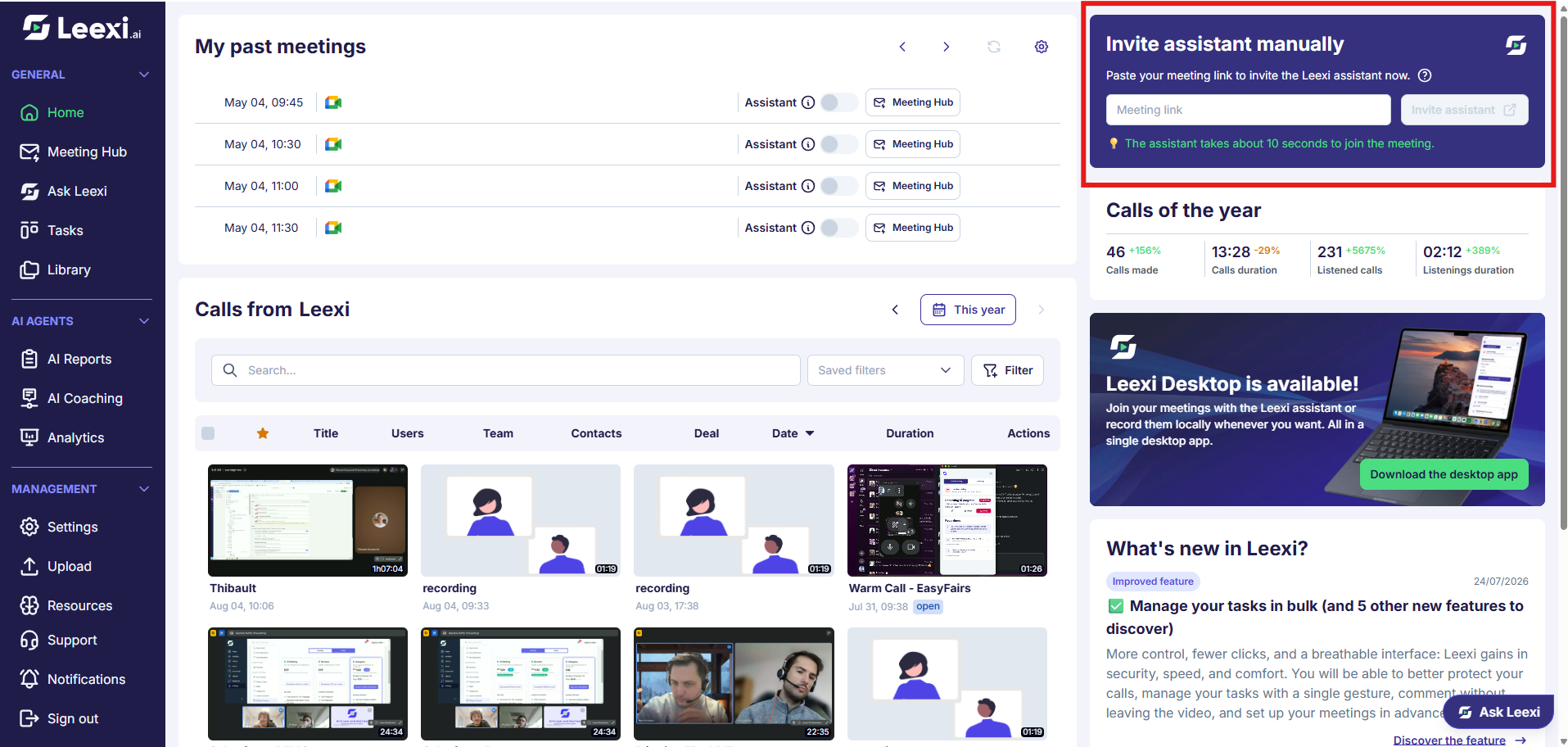Download the desktop app
The image size is (1568, 747).
point(1444,474)
